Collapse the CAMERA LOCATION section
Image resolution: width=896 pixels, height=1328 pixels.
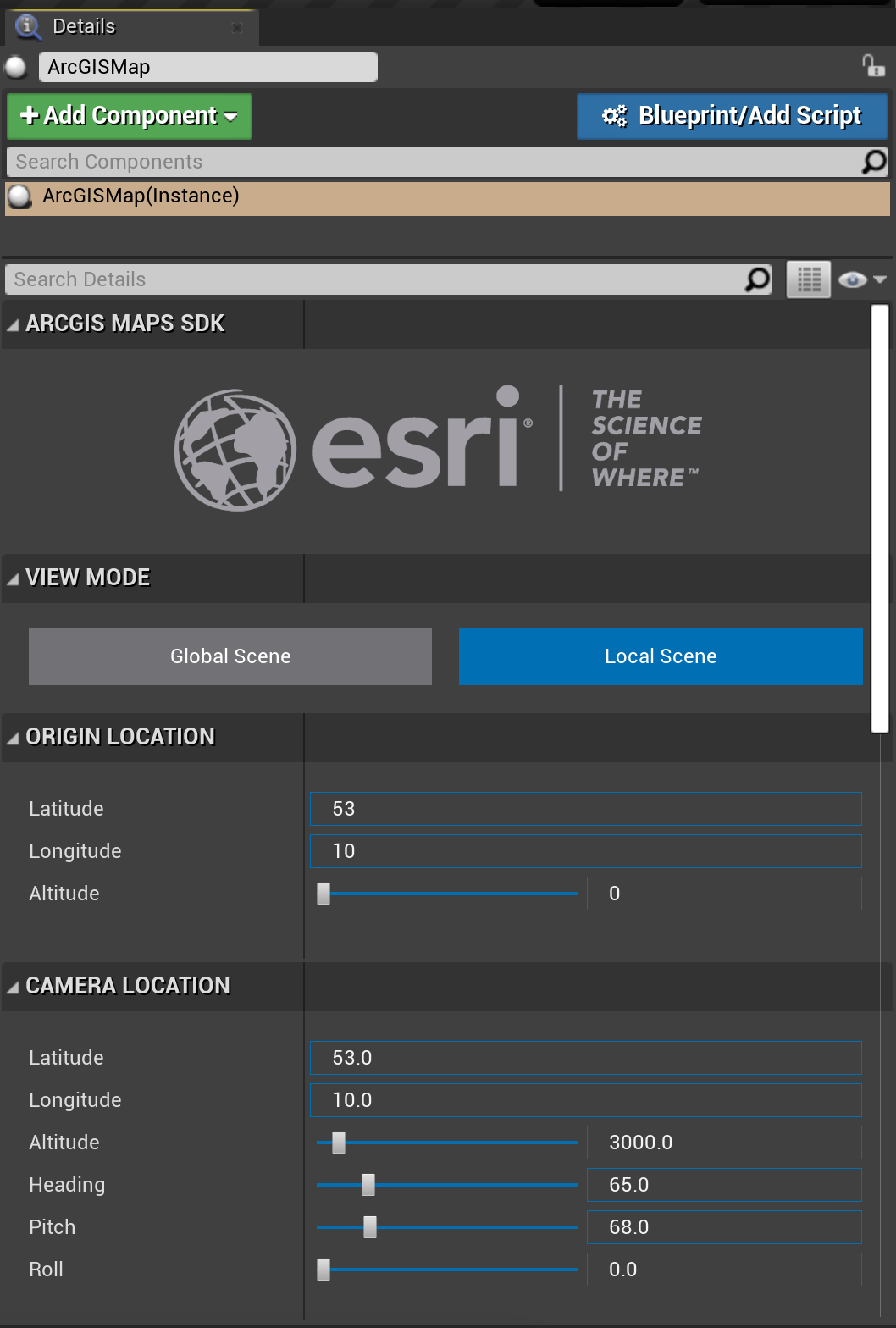click(13, 987)
